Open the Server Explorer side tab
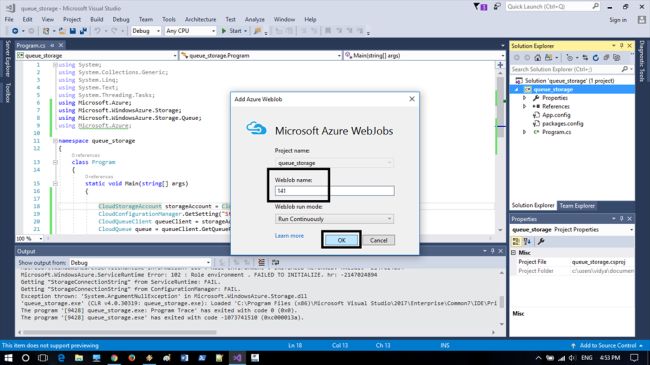The width and height of the screenshot is (650, 365). pos(7,58)
